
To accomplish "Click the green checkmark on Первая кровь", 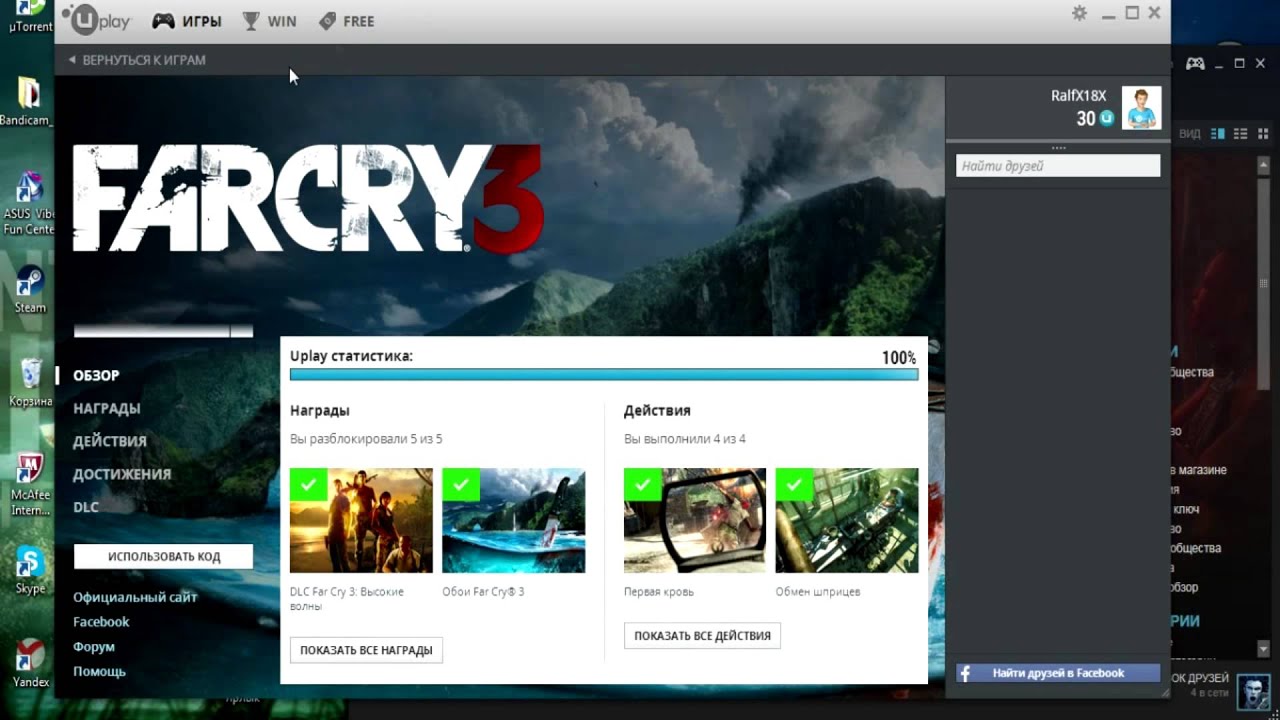I will coord(642,484).
